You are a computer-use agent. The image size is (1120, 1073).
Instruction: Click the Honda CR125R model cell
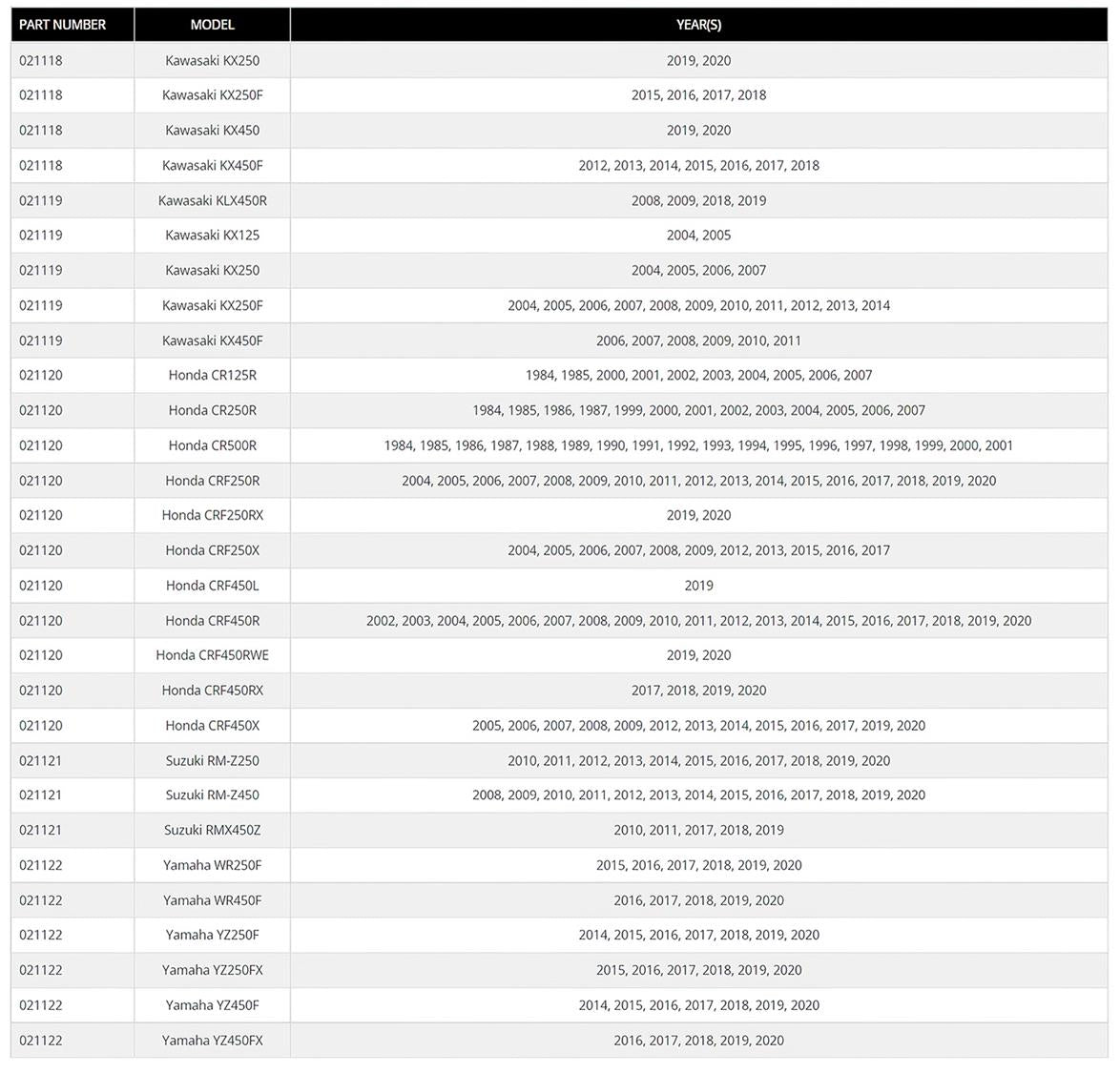click(x=212, y=376)
